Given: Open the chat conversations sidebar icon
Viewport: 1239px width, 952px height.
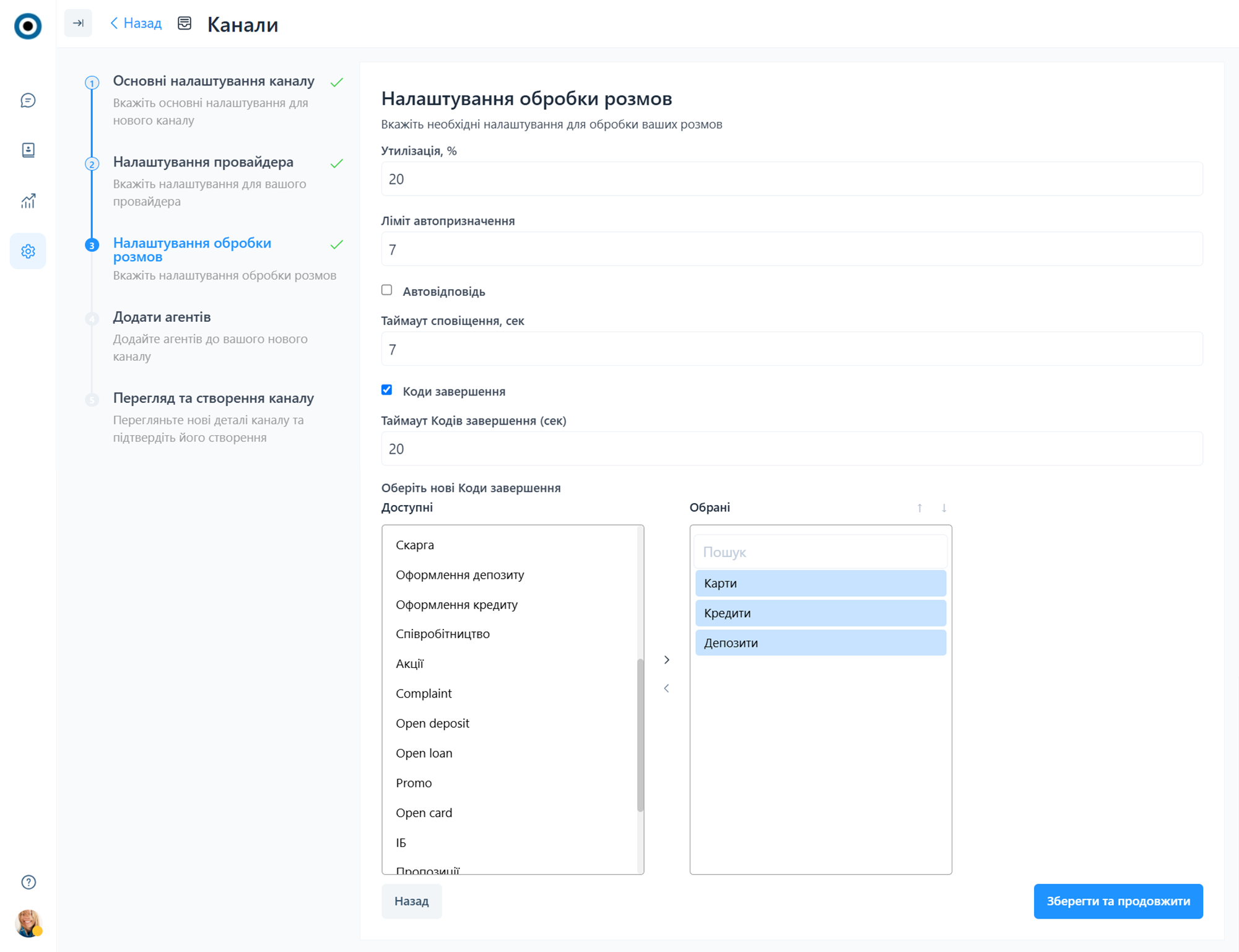Looking at the screenshot, I should pos(28,100).
